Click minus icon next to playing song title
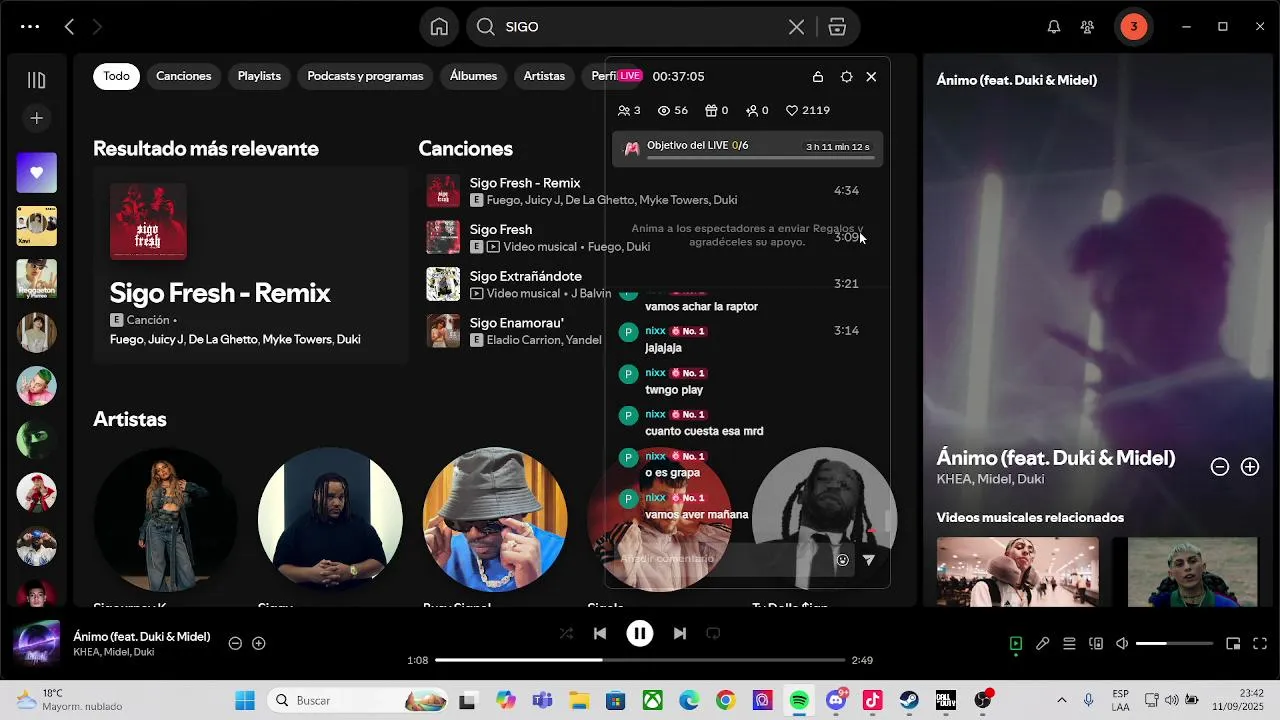The image size is (1280, 720). click(x=235, y=643)
